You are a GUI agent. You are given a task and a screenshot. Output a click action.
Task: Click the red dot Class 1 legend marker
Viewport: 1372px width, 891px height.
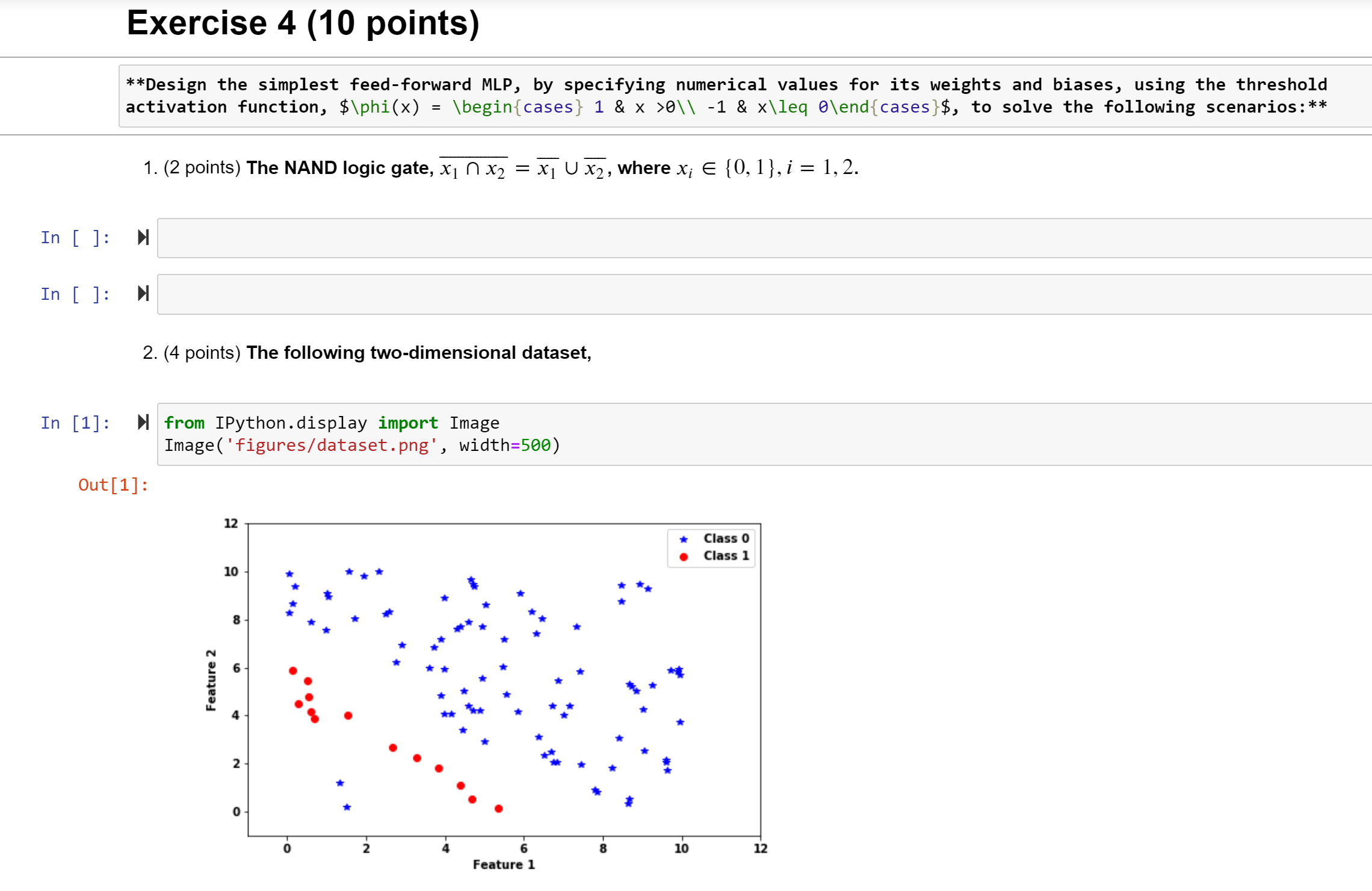pos(684,557)
